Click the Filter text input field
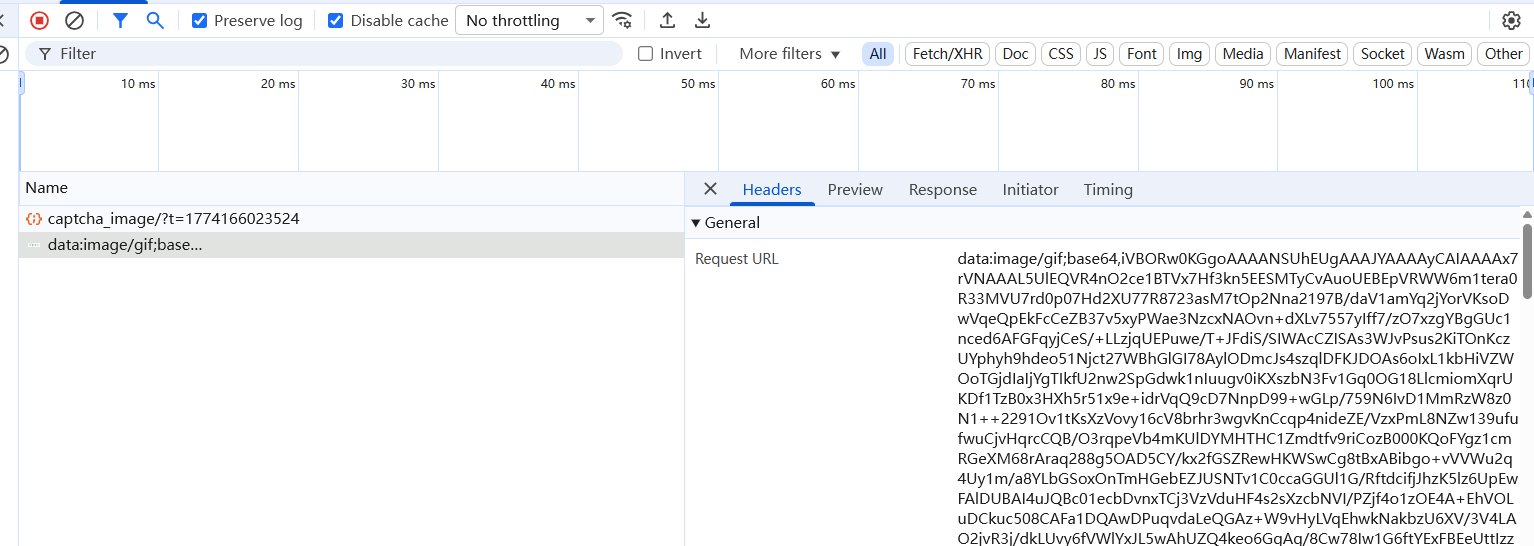The height and width of the screenshot is (546, 1534). click(330, 54)
